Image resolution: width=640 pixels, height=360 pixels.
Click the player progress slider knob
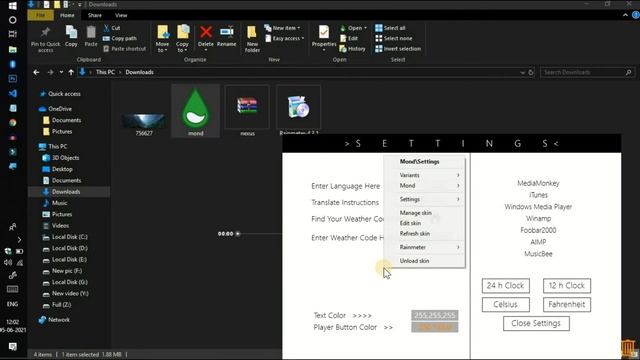point(238,234)
